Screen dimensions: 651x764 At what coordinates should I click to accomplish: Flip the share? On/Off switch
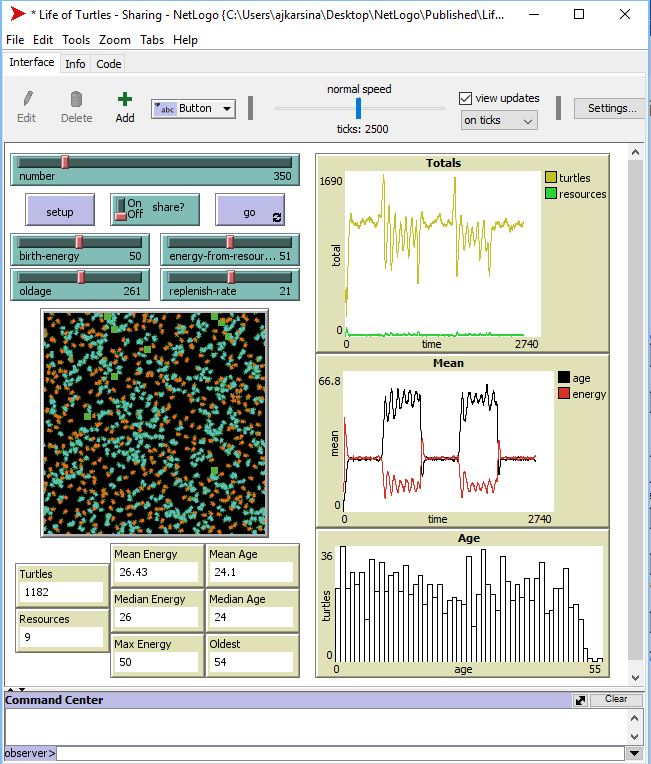pyautogui.click(x=121, y=208)
